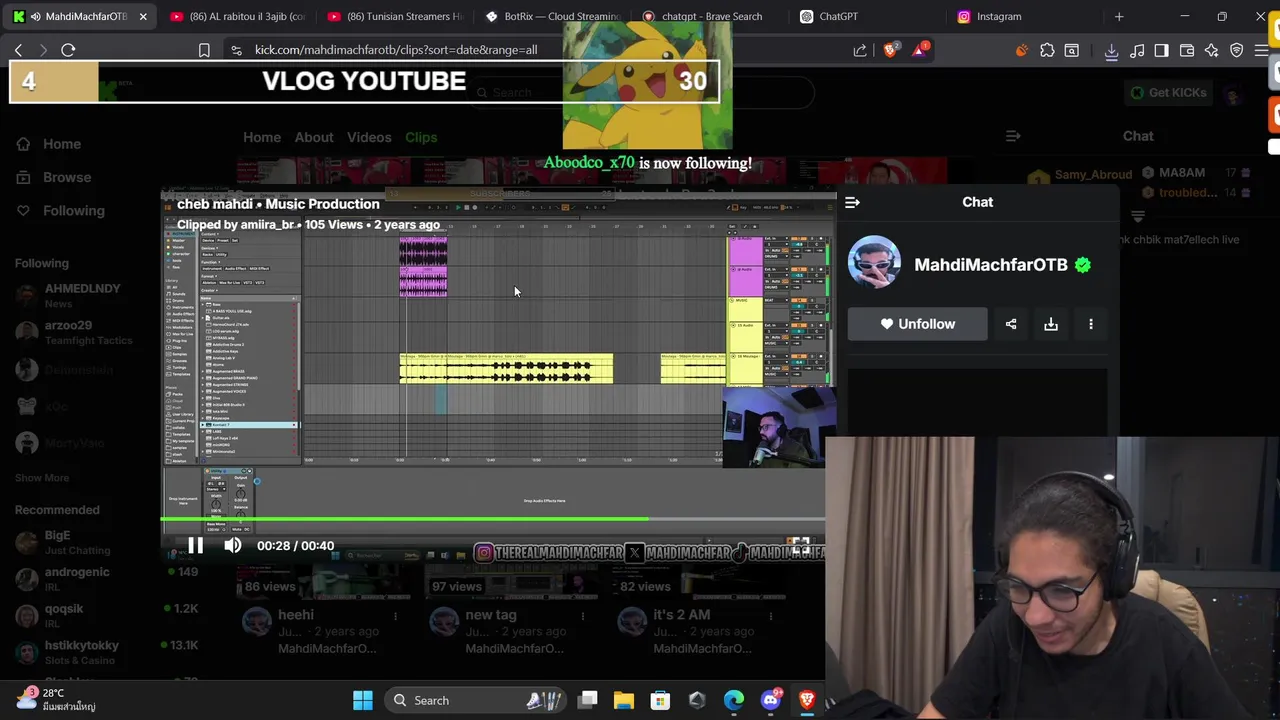Viewport: 1280px width, 720px height.
Task: Open Extensions puzzle icon
Action: coord(1047,50)
